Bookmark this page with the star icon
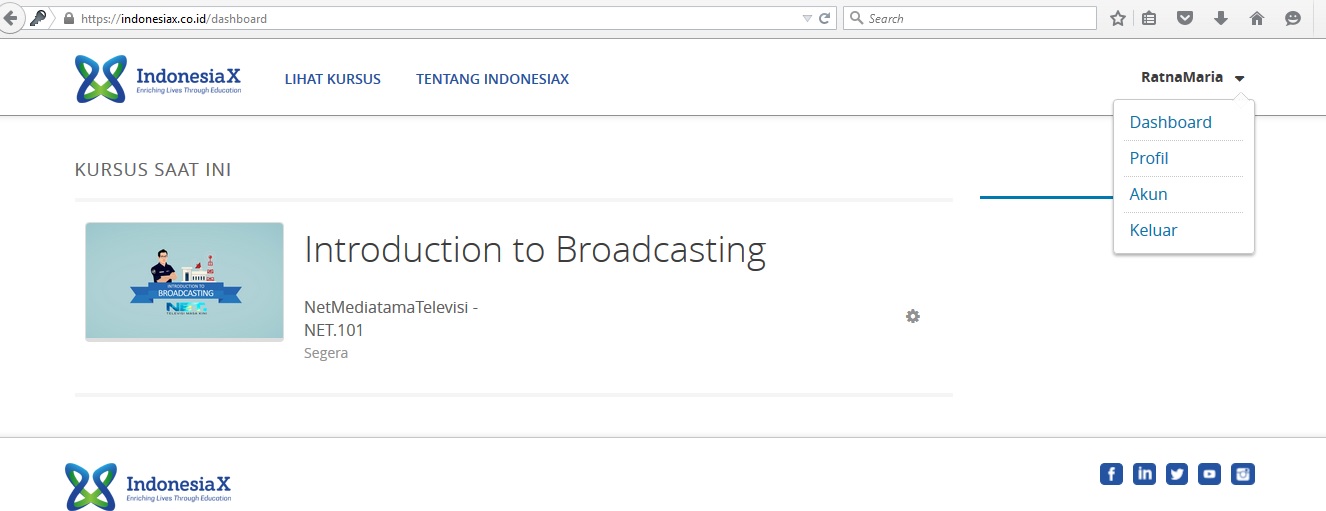The image size is (1326, 511). (1118, 18)
